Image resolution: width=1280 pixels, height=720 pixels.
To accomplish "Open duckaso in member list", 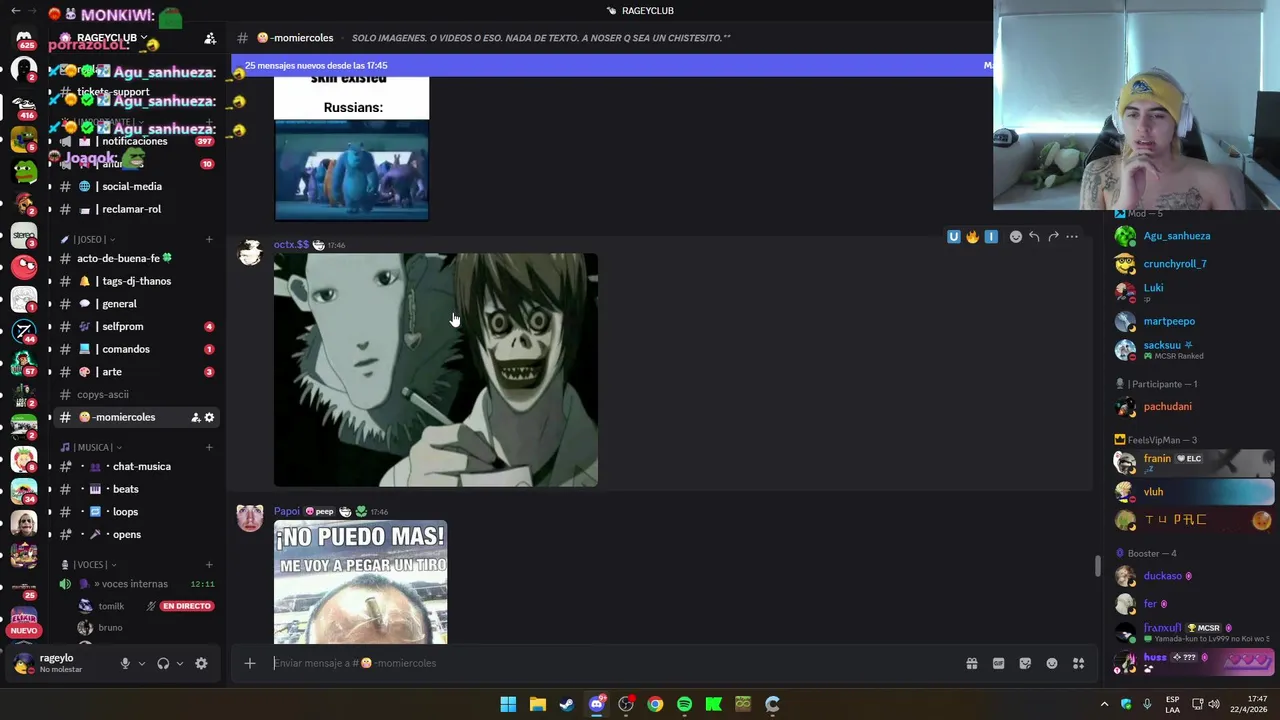I will click(x=1163, y=576).
